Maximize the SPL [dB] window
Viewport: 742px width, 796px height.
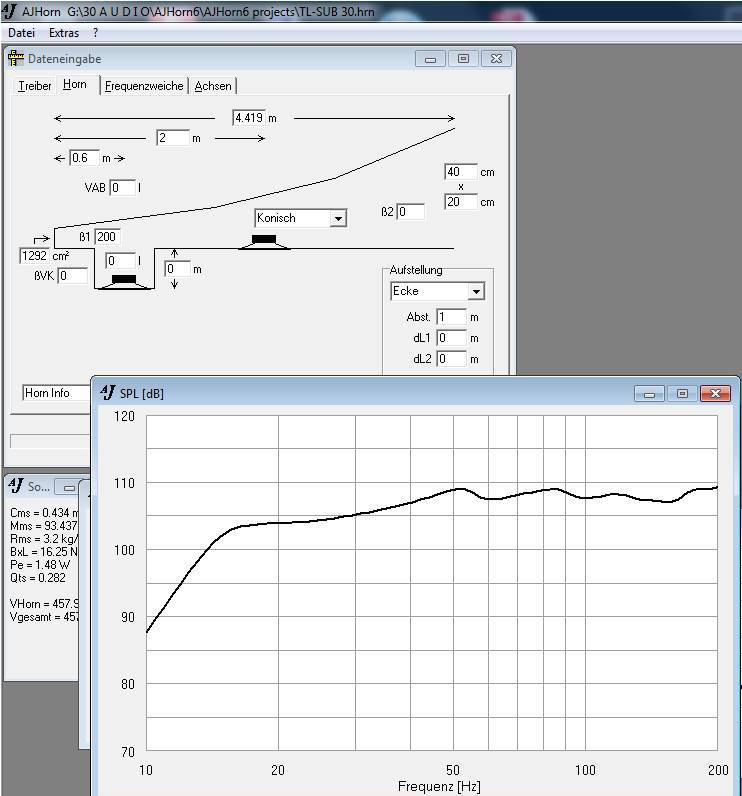click(682, 393)
